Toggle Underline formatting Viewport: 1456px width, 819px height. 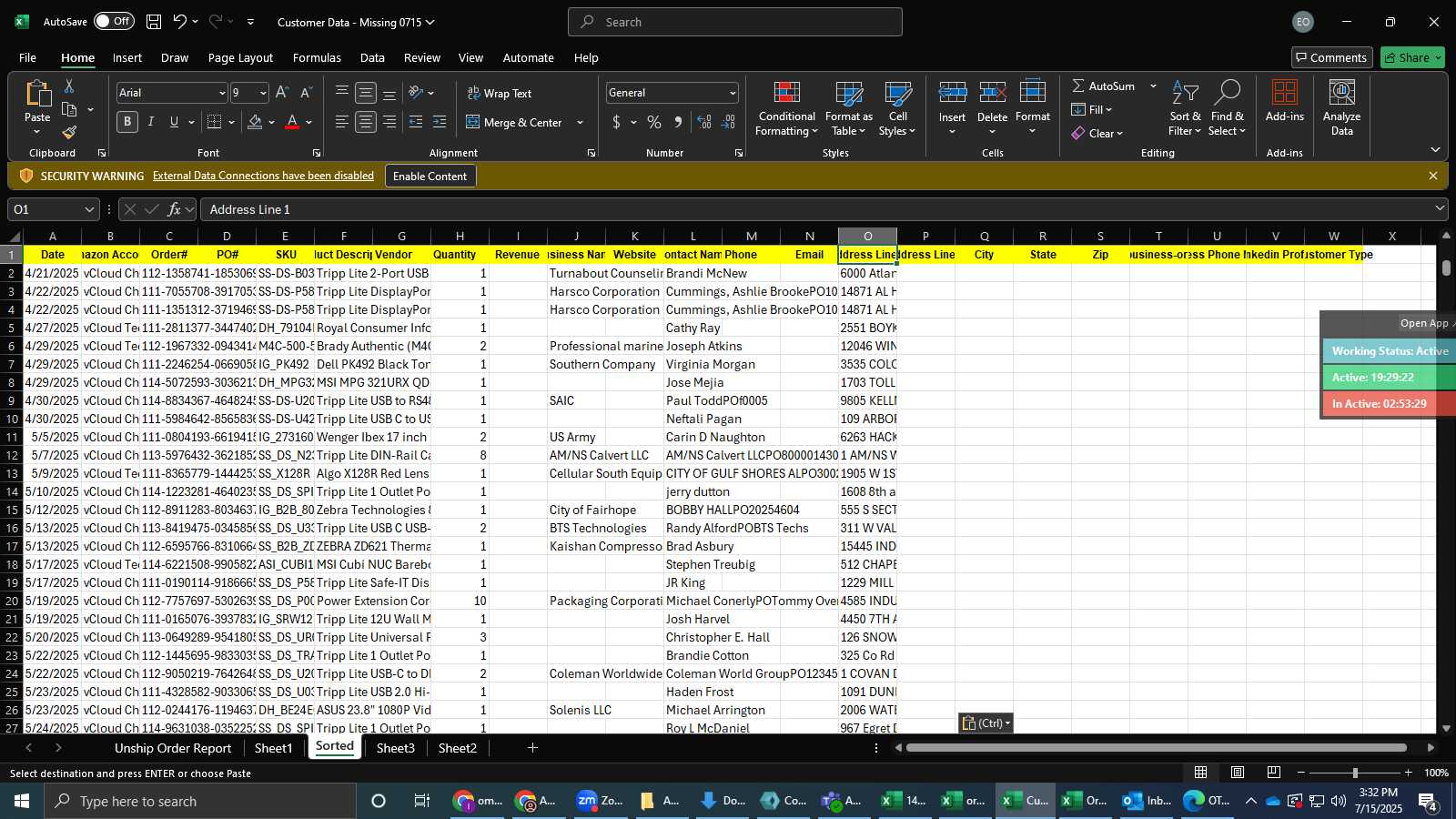pyautogui.click(x=174, y=122)
